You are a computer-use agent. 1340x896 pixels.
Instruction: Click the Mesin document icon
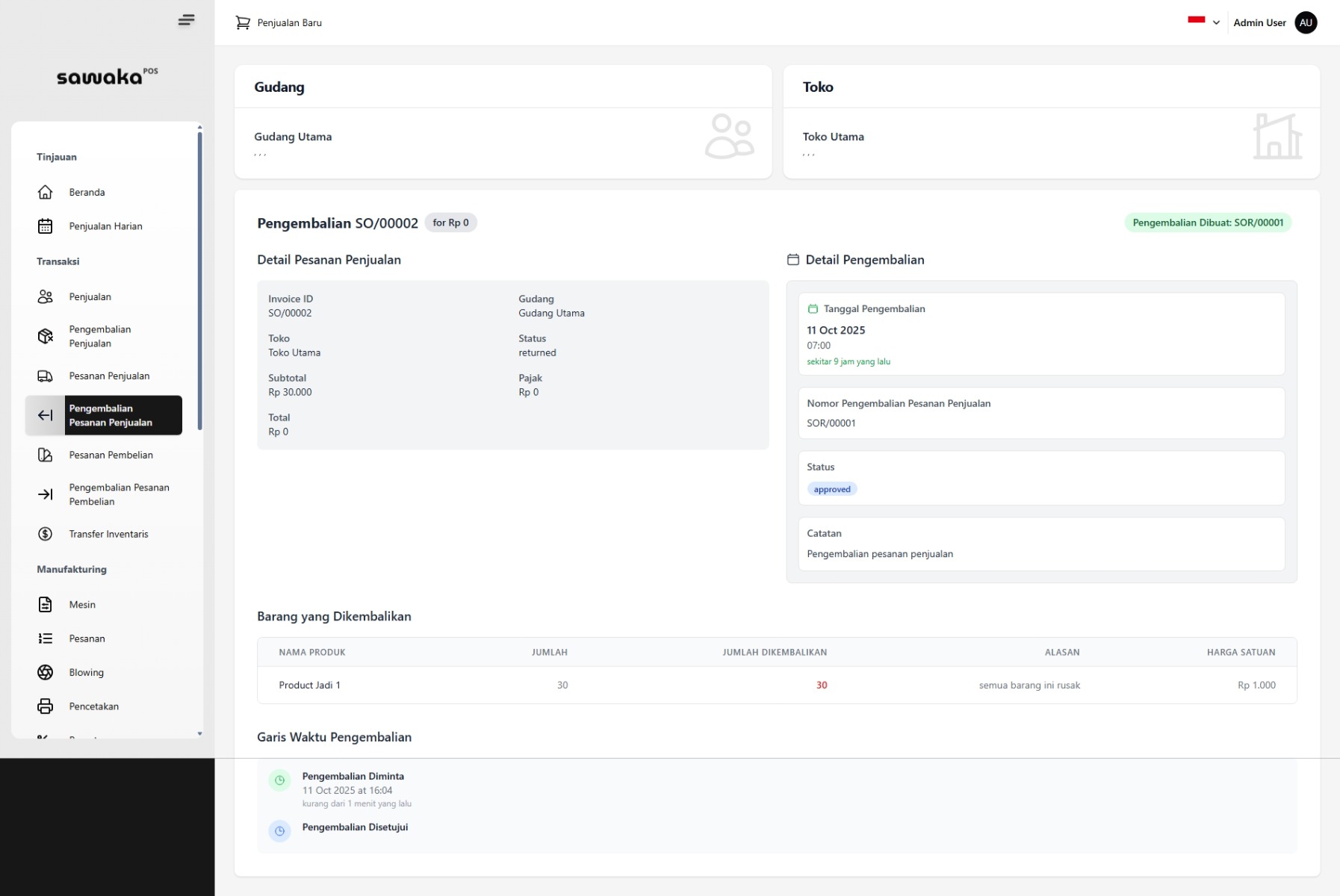click(x=46, y=605)
